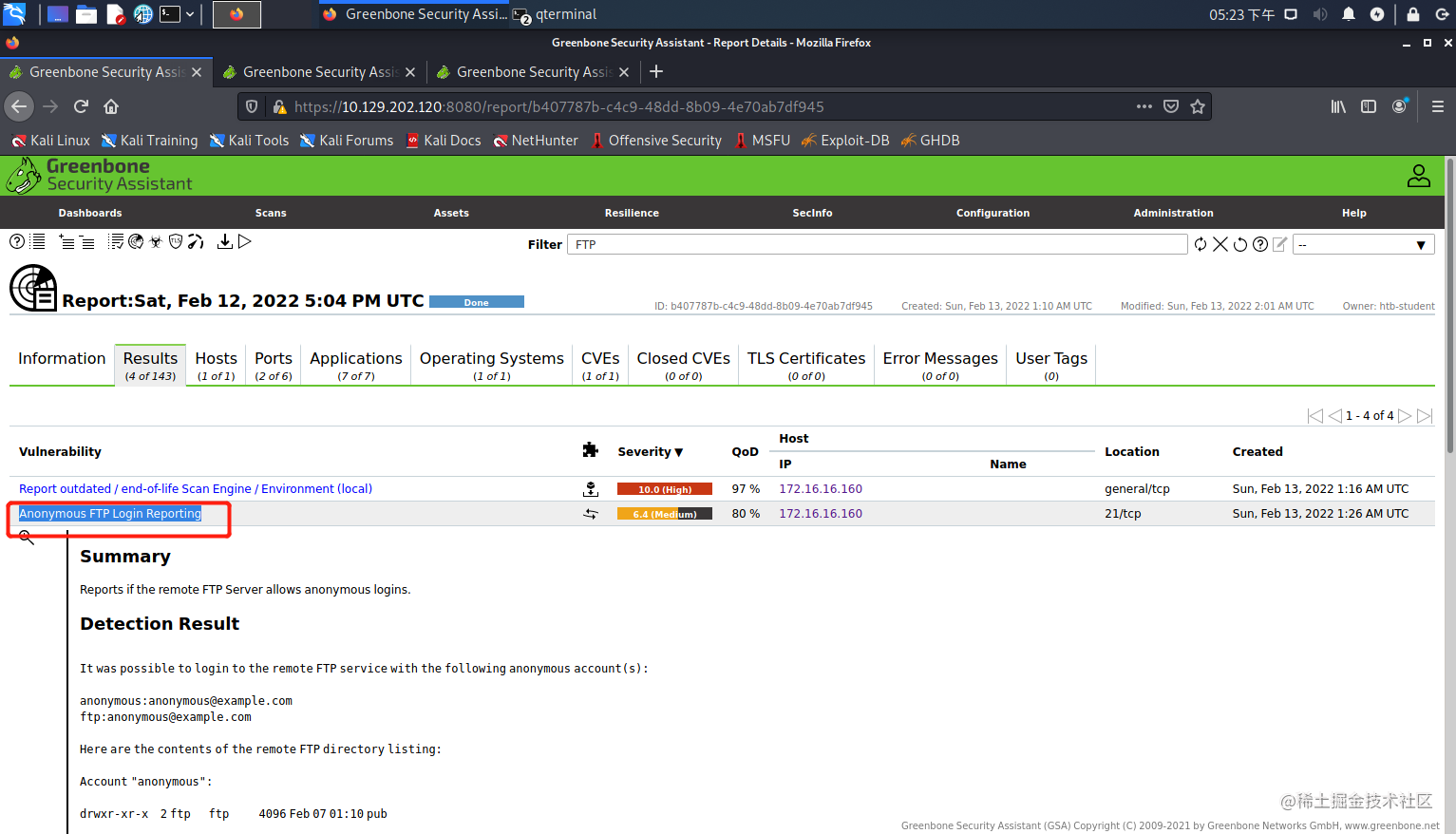Screen dimensions: 1456x834
Task: Click the trigger alert play icon
Action: (x=245, y=242)
